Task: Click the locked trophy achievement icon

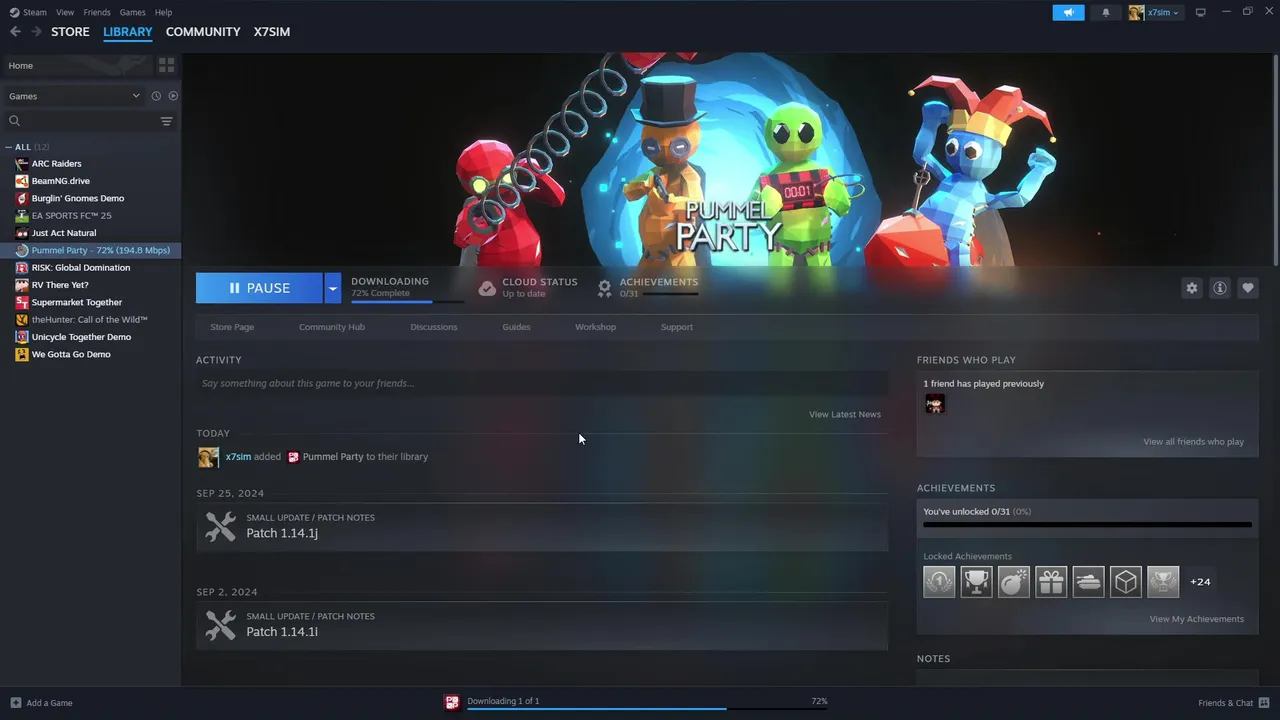Action: point(976,581)
